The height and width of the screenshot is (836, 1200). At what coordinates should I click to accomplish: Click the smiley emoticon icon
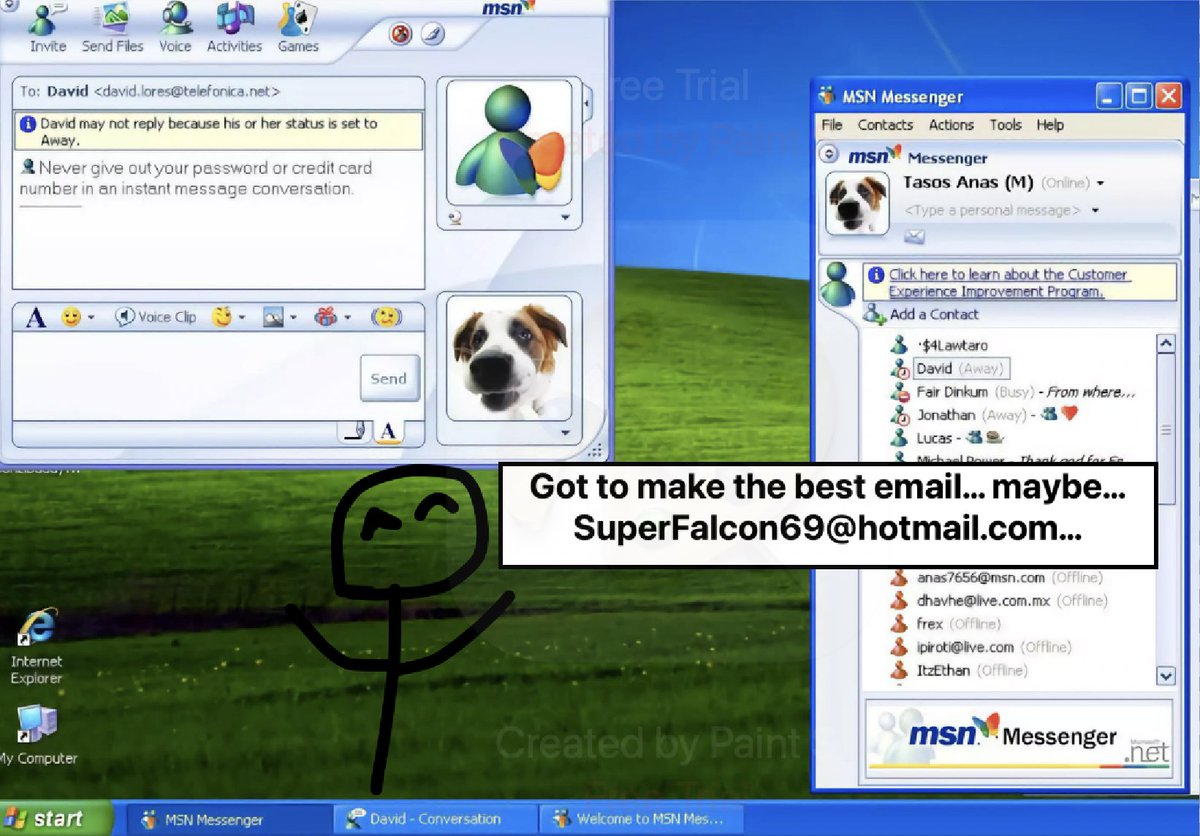(x=71, y=317)
